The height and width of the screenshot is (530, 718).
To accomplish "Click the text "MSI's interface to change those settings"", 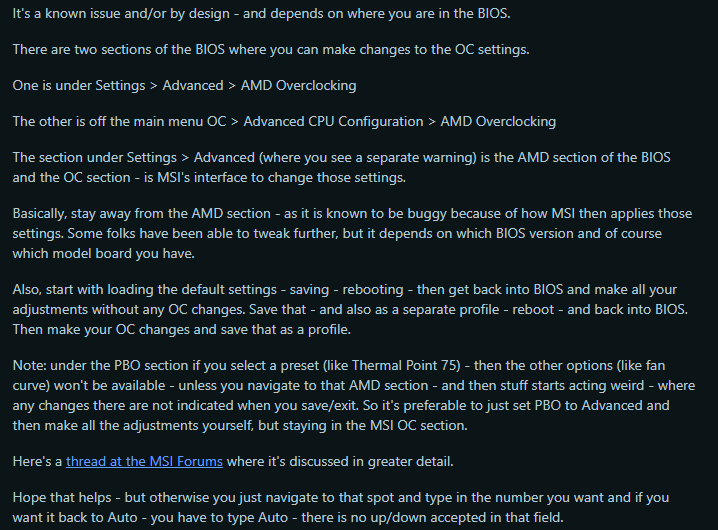I will 281,177.
